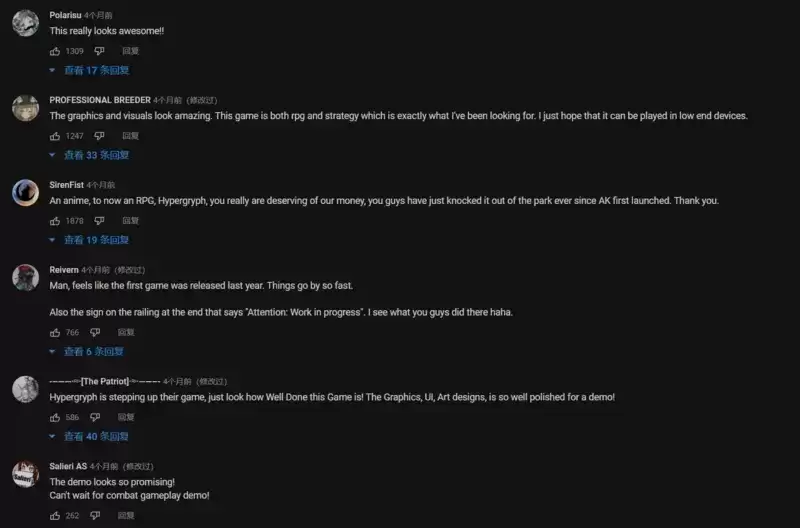Like Polarisu's comment with thumbs up
The width and height of the screenshot is (800, 528).
[55, 51]
